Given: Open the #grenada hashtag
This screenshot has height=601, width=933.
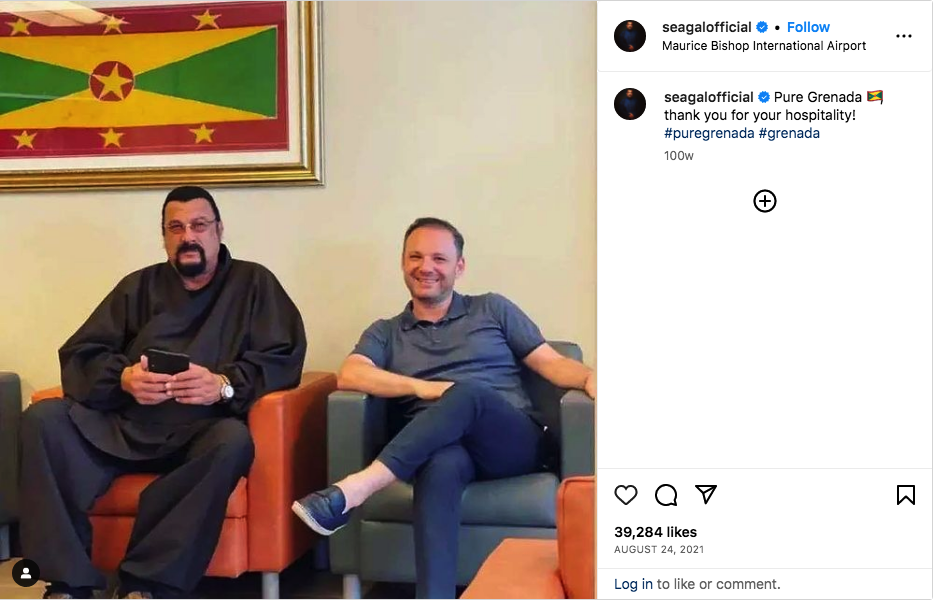Looking at the screenshot, I should [789, 133].
